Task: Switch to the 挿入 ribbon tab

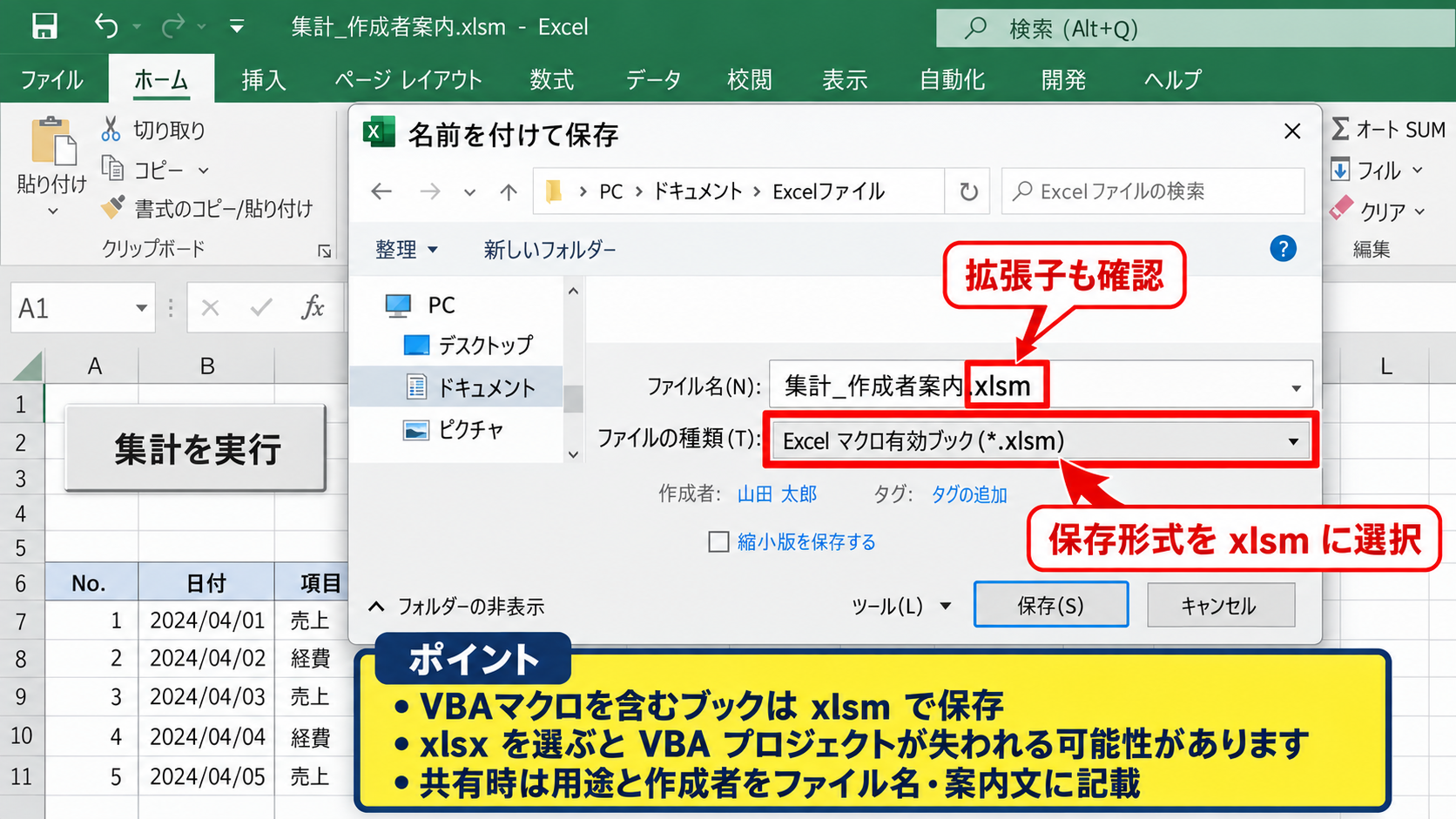Action: (264, 80)
